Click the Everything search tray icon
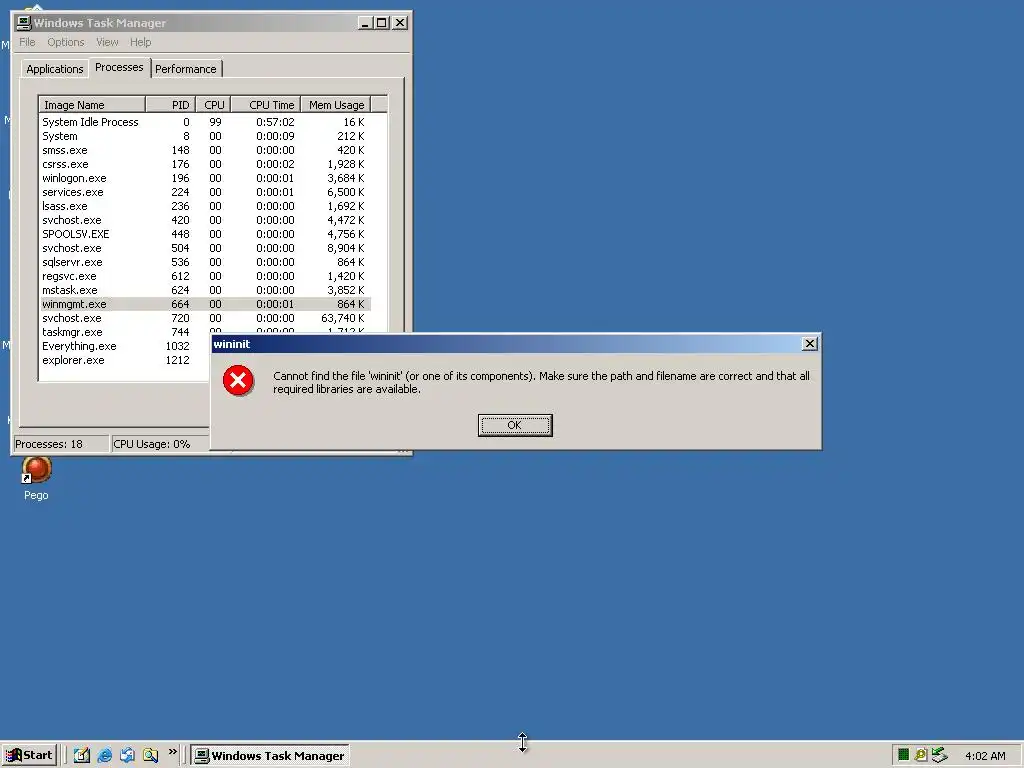Screen dimensions: 1024x768 pyautogui.click(x=920, y=755)
